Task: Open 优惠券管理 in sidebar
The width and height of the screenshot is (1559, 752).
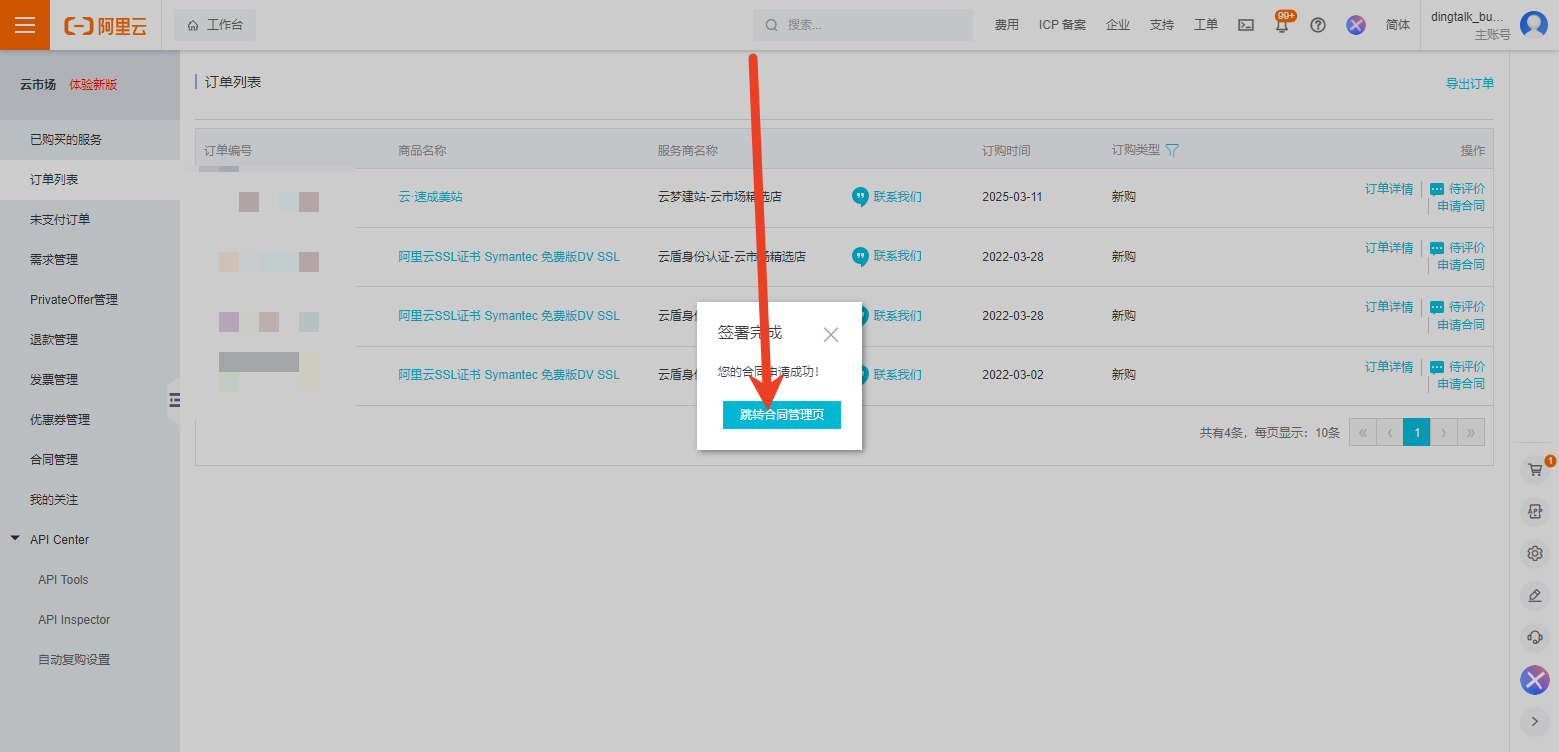Action: (90, 420)
